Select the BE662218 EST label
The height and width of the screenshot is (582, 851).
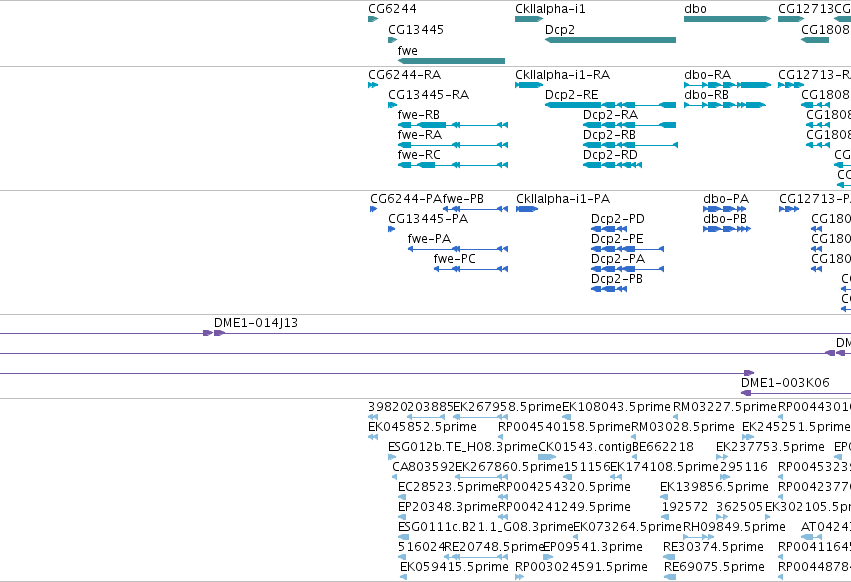click(663, 447)
